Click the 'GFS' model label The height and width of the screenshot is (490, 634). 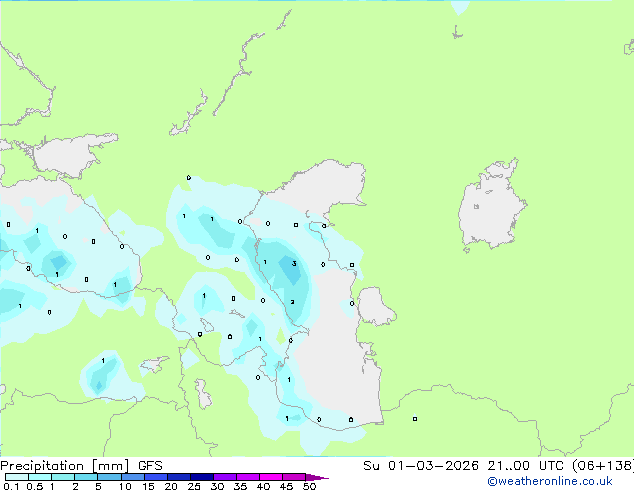[x=150, y=466]
